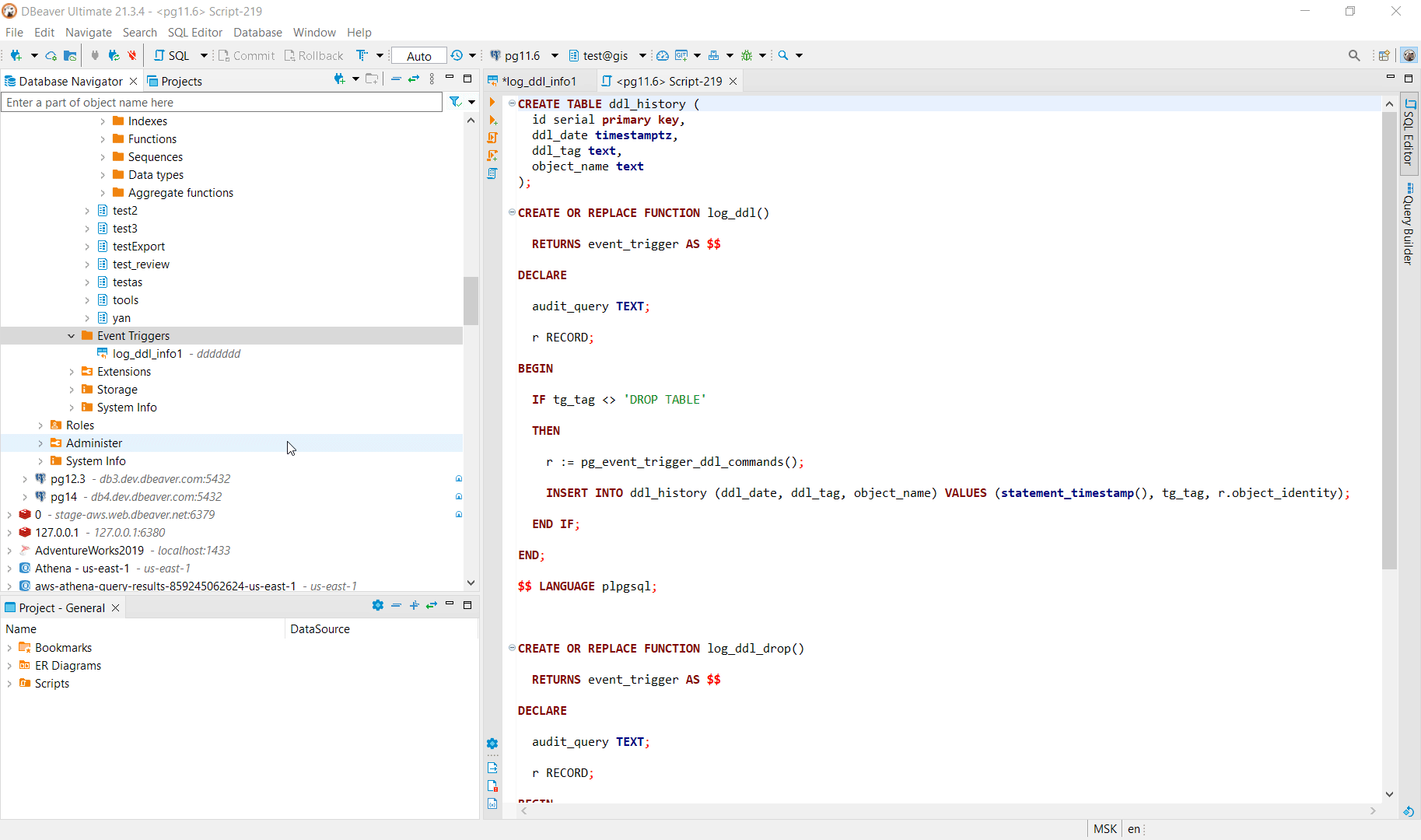Click the Rollback button
The height and width of the screenshot is (840, 1421).
click(x=314, y=55)
